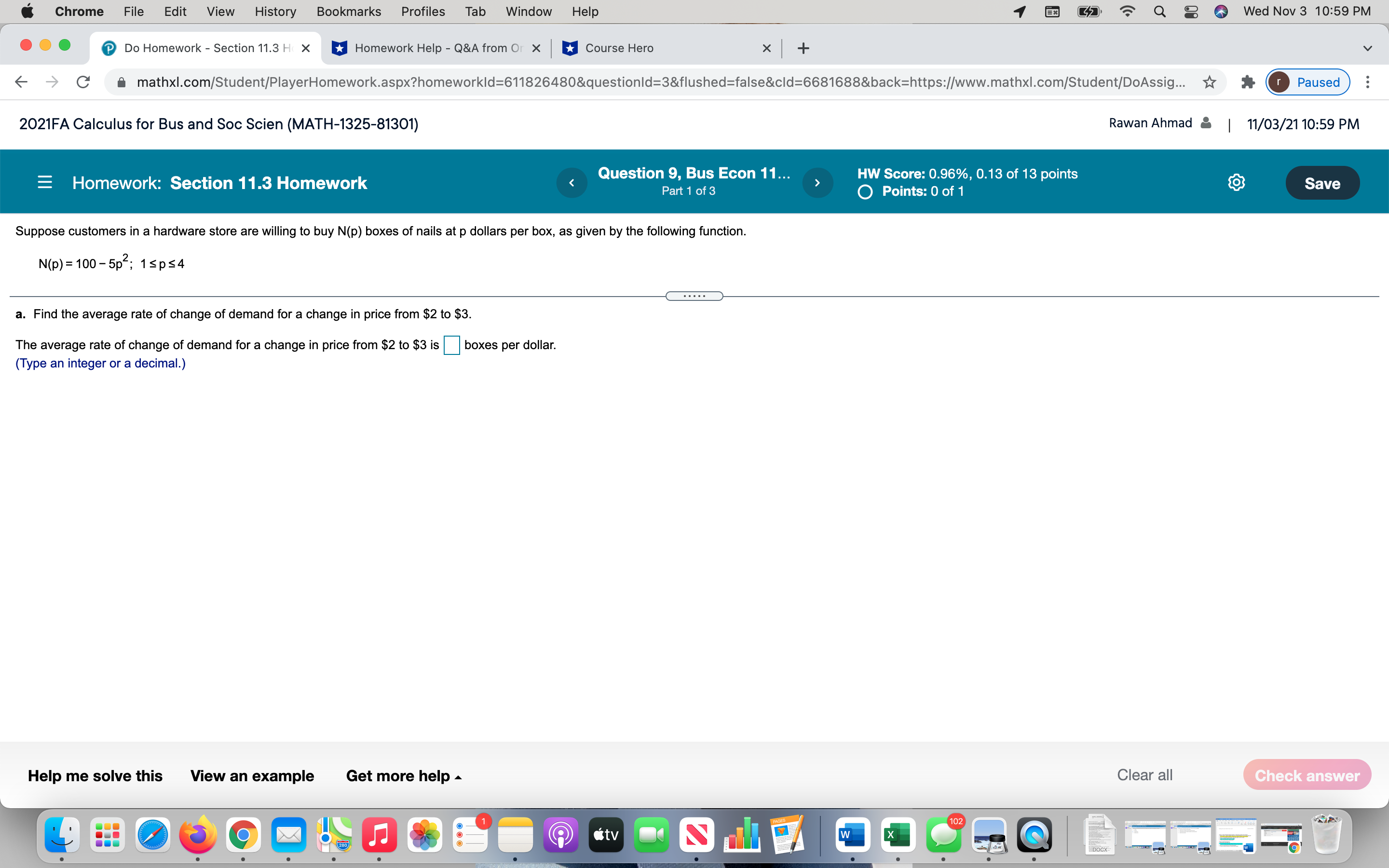The width and height of the screenshot is (1389, 868).
Task: Go back using the previous question arrow
Action: click(x=572, y=183)
